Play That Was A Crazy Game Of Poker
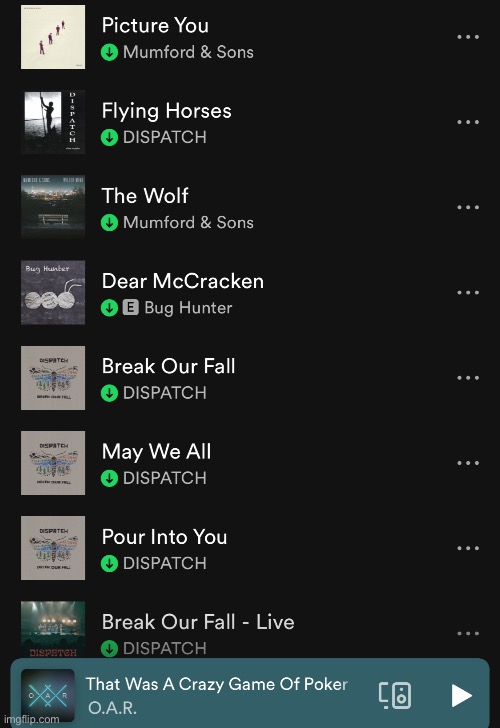The width and height of the screenshot is (500, 728). pyautogui.click(x=461, y=695)
